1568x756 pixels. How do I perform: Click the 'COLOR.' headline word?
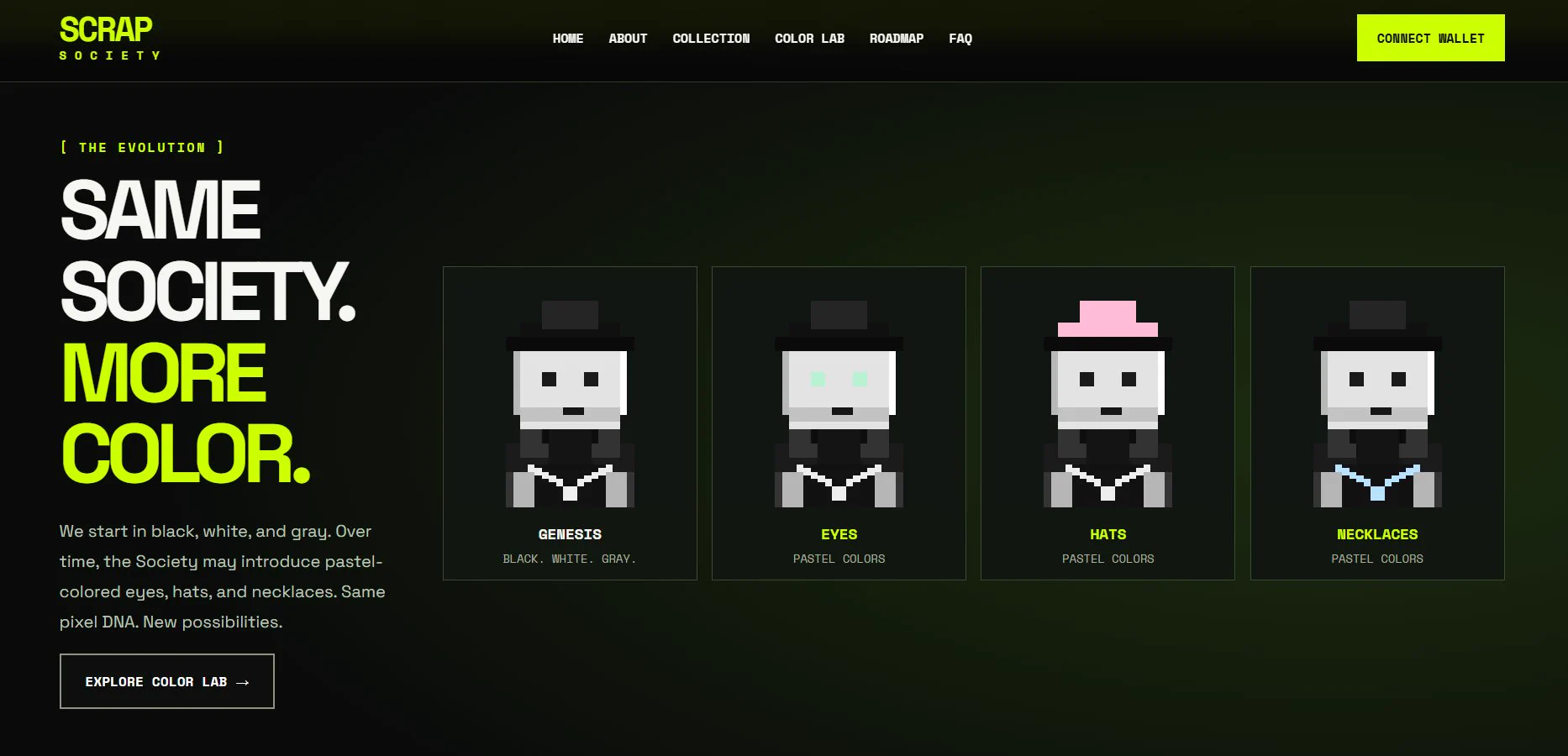point(186,454)
